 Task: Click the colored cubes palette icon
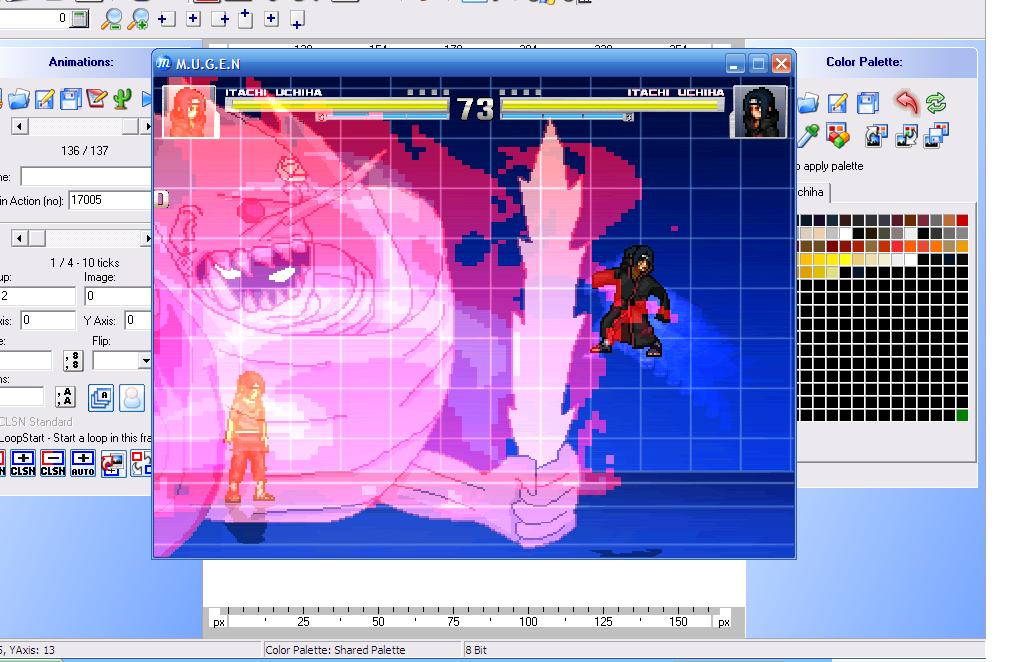click(837, 135)
